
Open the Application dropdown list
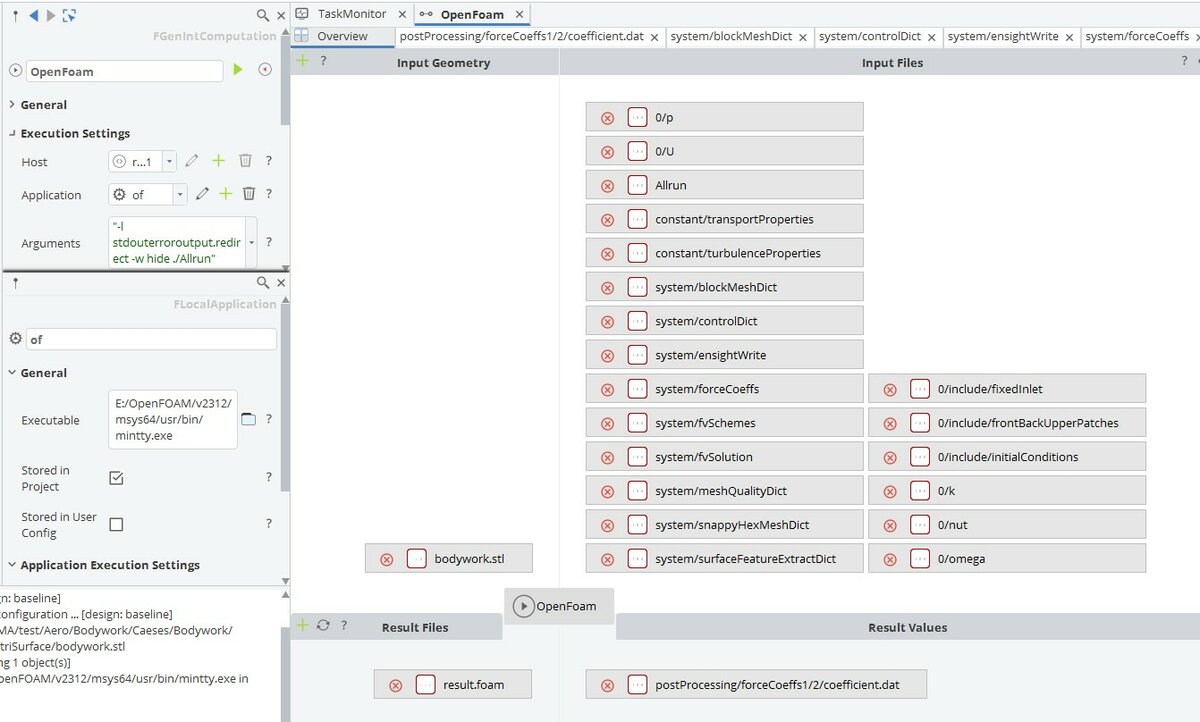[x=180, y=194]
